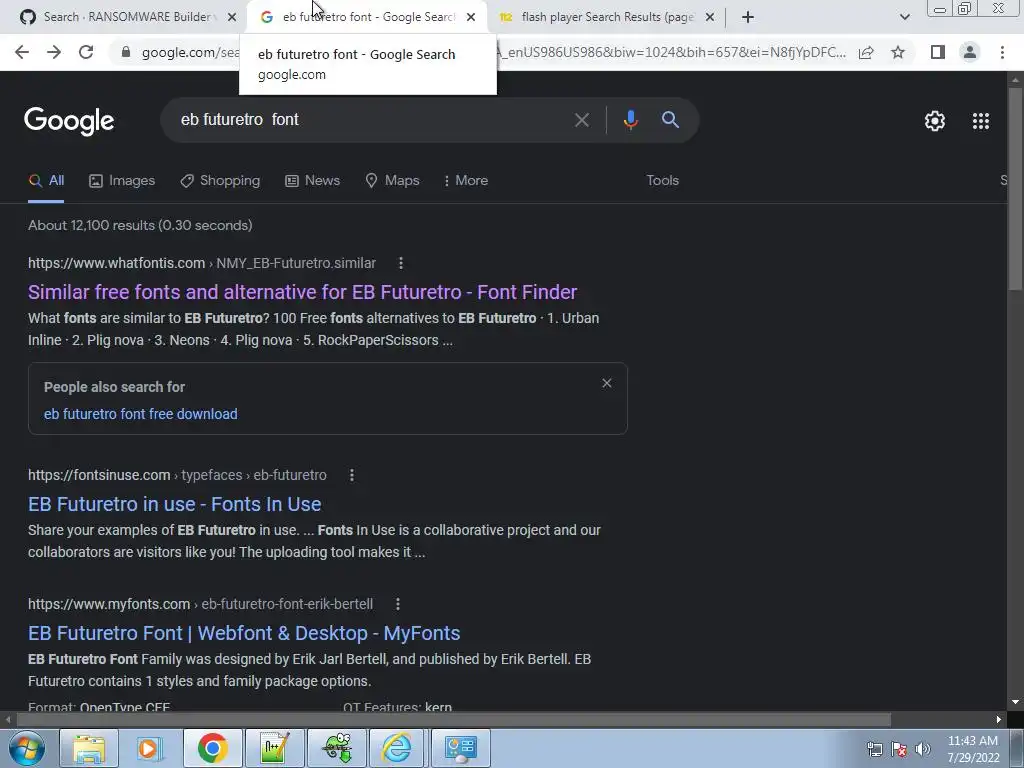Image resolution: width=1024 pixels, height=768 pixels.
Task: Launch media player from taskbar
Action: 150,748
